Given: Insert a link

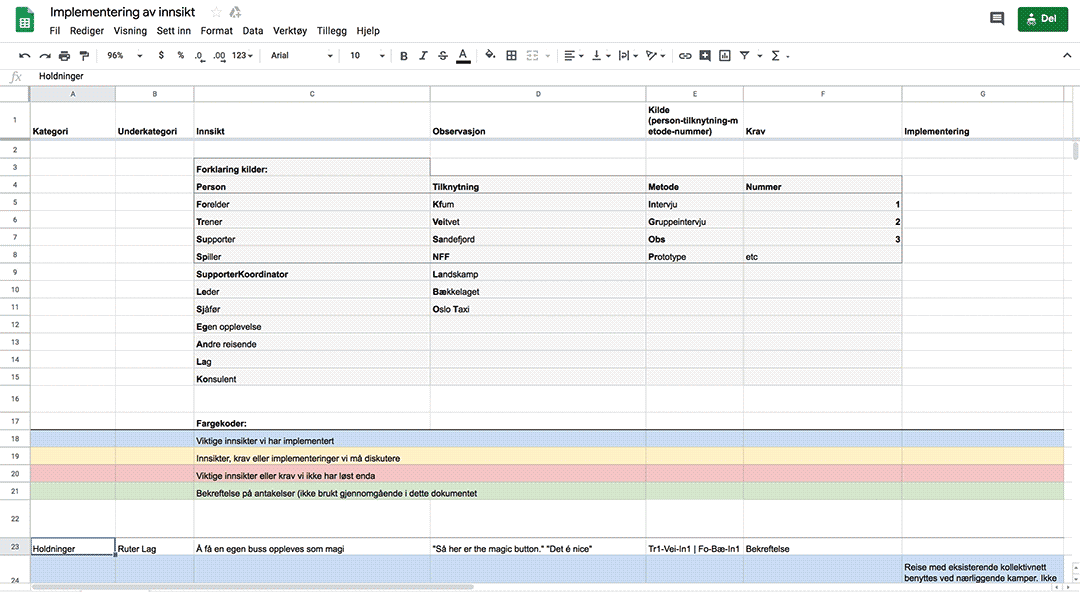Looking at the screenshot, I should [685, 56].
